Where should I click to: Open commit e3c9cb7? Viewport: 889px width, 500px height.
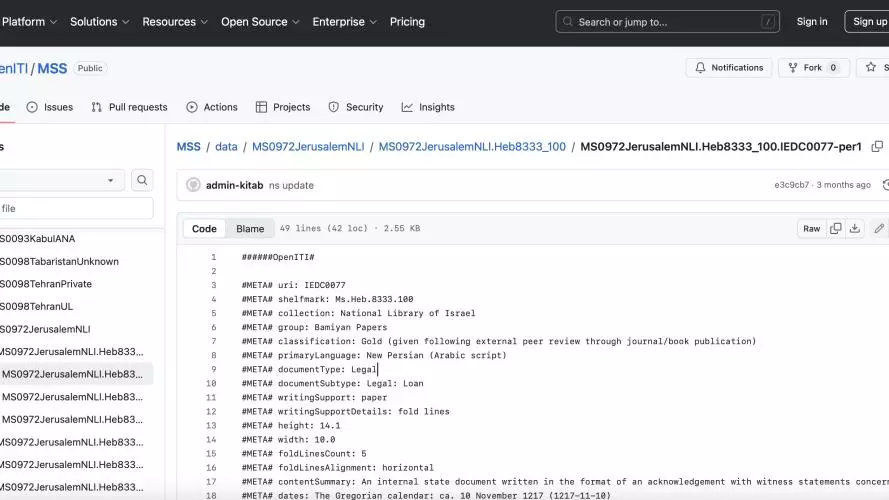(791, 185)
